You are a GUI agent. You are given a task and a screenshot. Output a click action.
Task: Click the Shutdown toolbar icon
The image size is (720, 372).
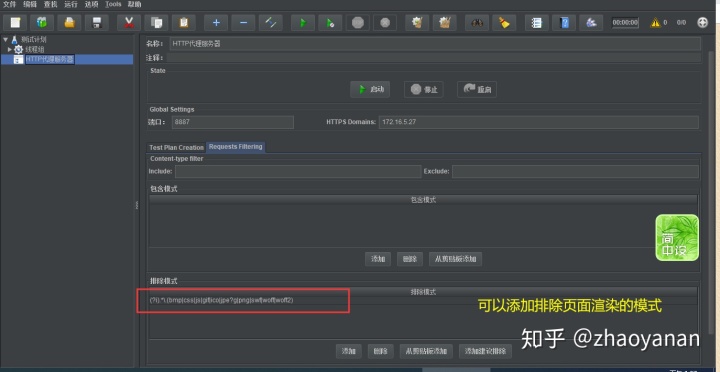[385, 22]
